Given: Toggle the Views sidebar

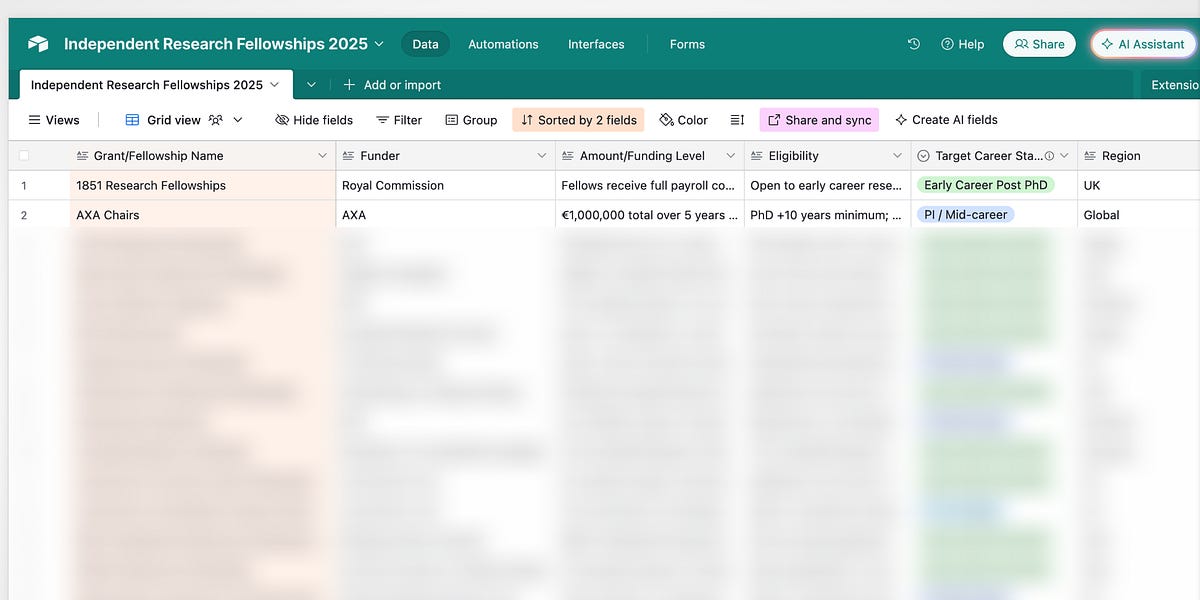Looking at the screenshot, I should [x=54, y=120].
